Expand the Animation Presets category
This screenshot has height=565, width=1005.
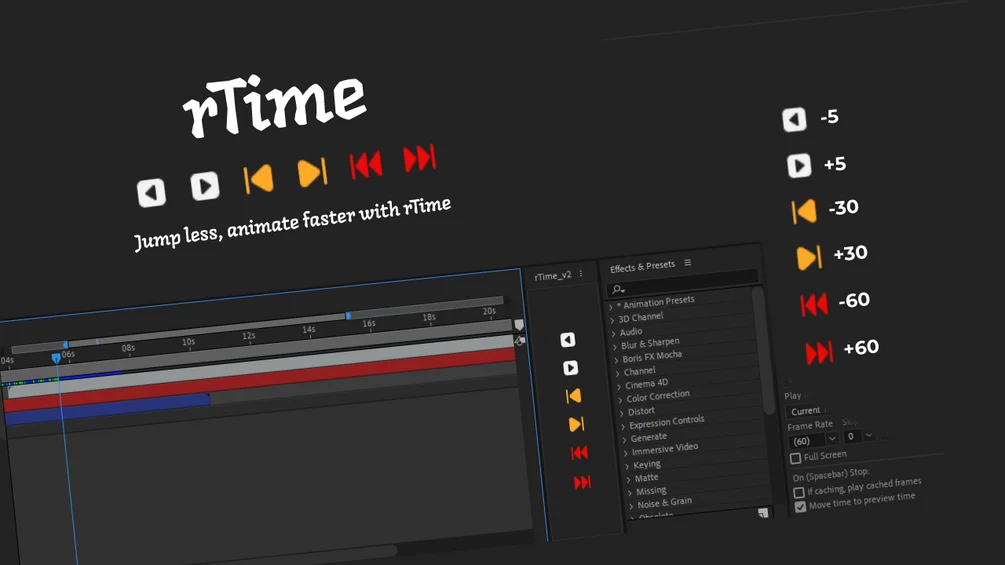pos(610,307)
